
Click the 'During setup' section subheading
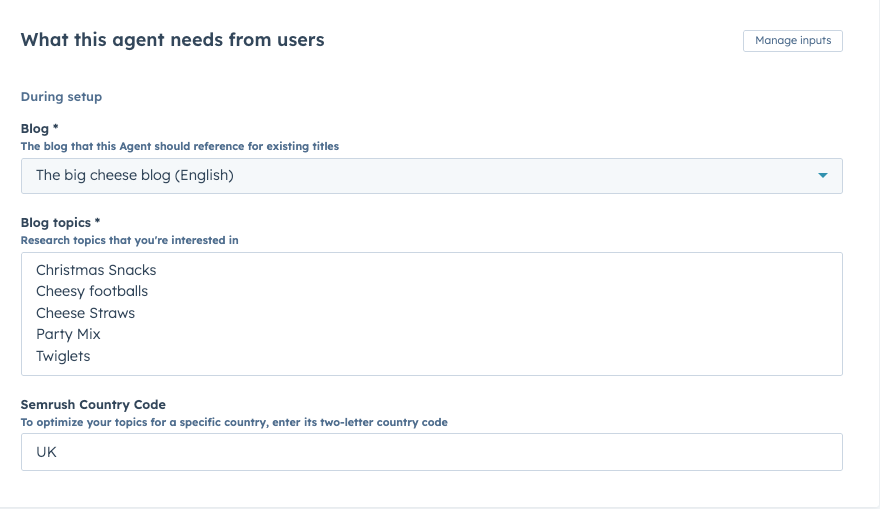(61, 97)
